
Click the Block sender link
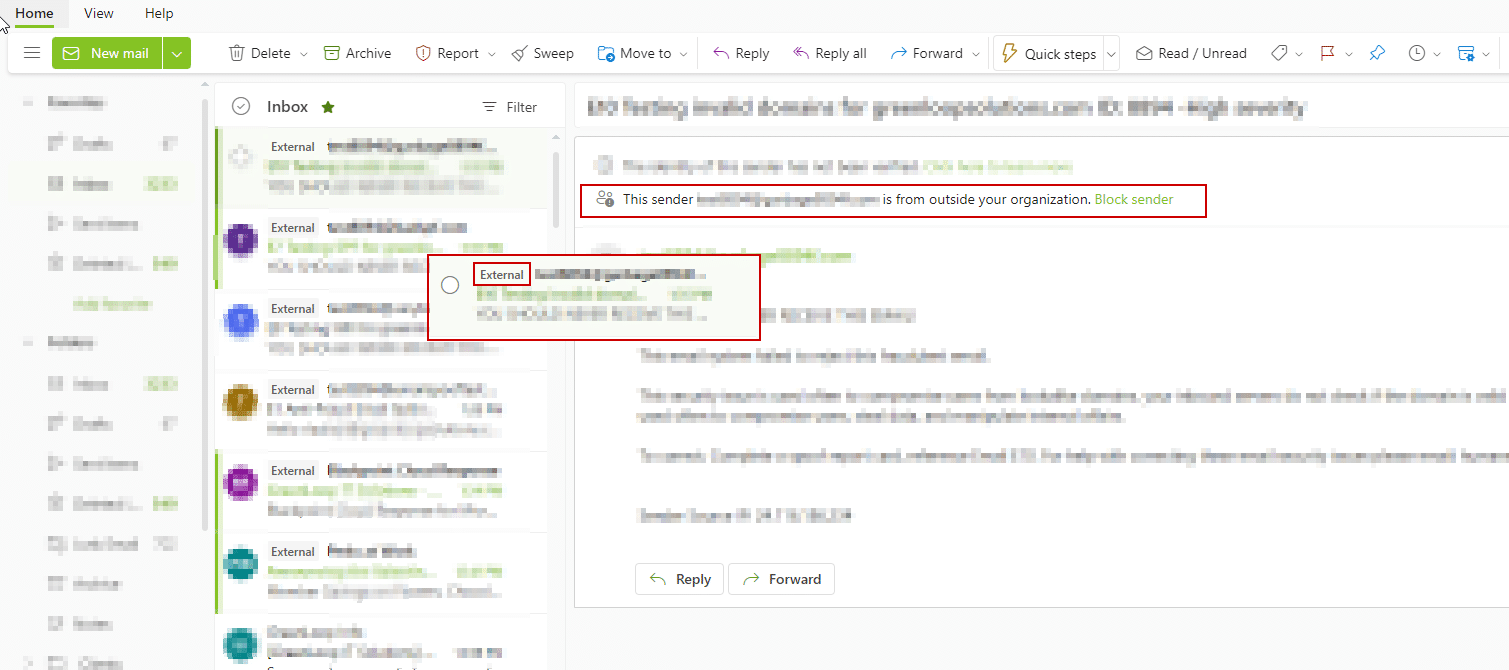[1134, 199]
